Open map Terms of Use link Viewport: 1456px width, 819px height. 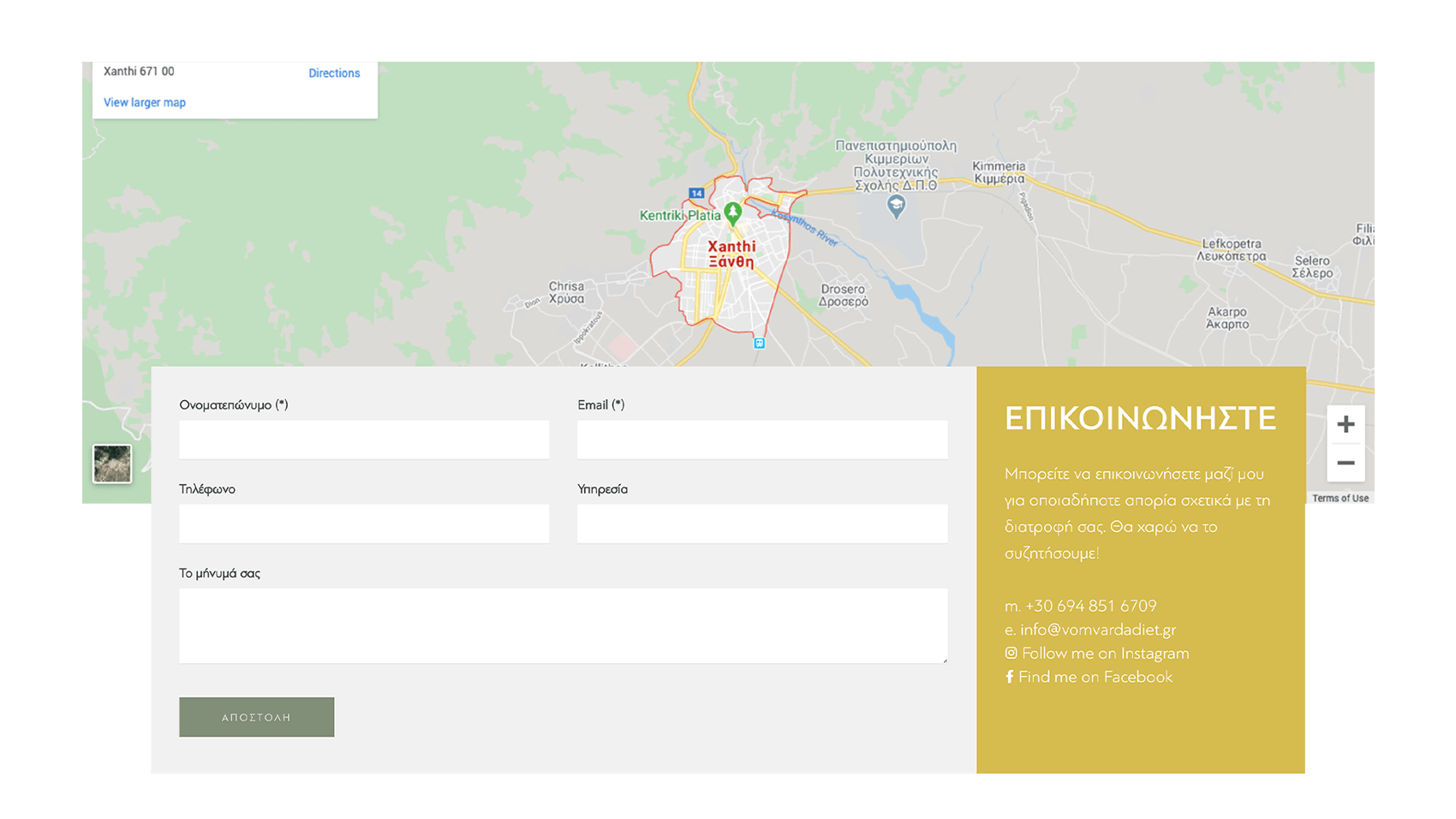click(1340, 499)
